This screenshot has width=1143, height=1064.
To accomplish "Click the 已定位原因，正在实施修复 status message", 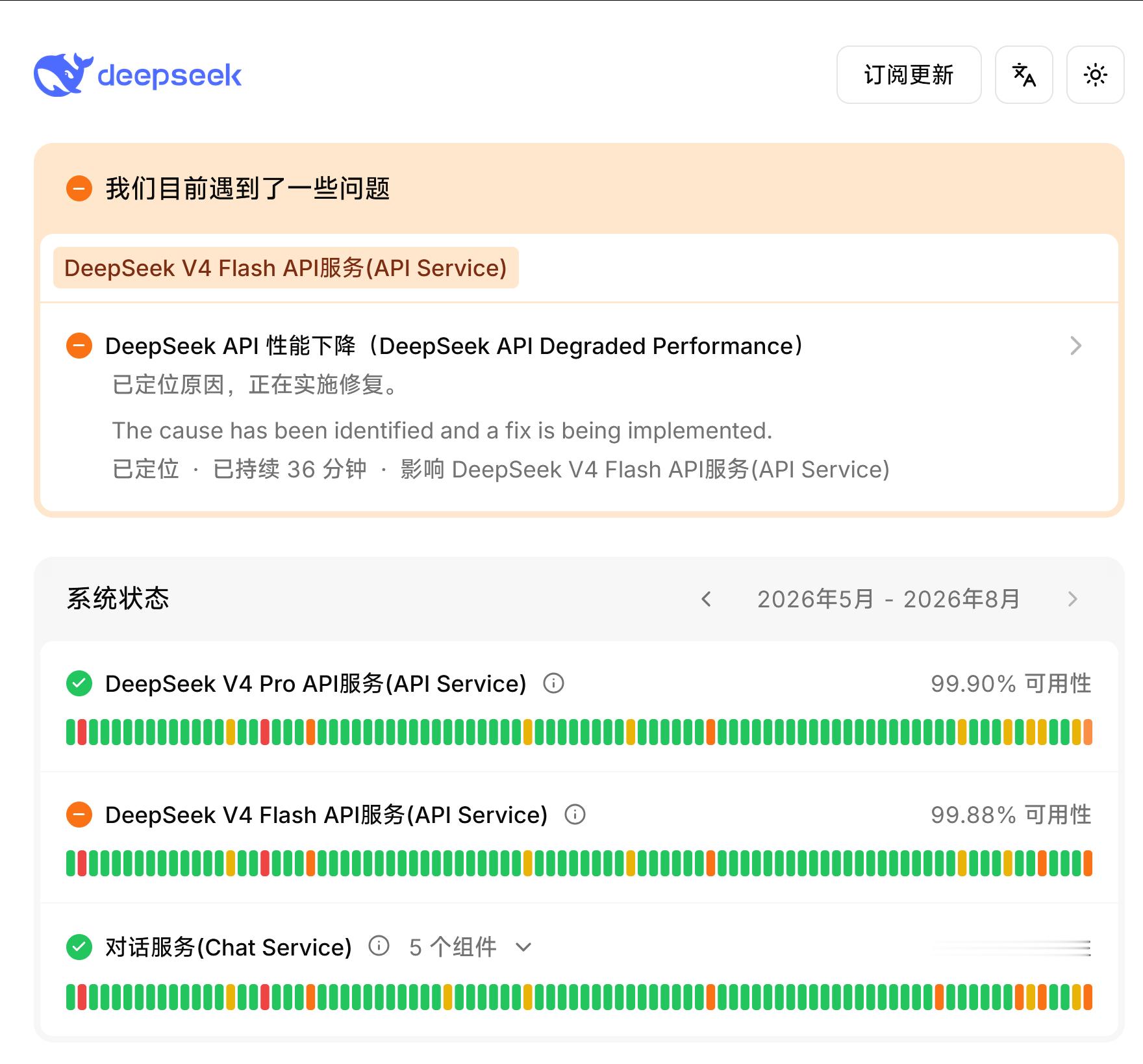I will [255, 385].
